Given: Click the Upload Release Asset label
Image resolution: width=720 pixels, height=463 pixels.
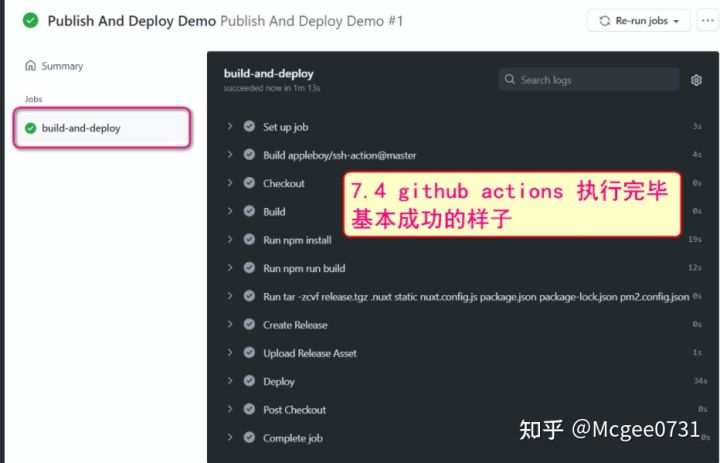Looking at the screenshot, I should click(x=309, y=353).
